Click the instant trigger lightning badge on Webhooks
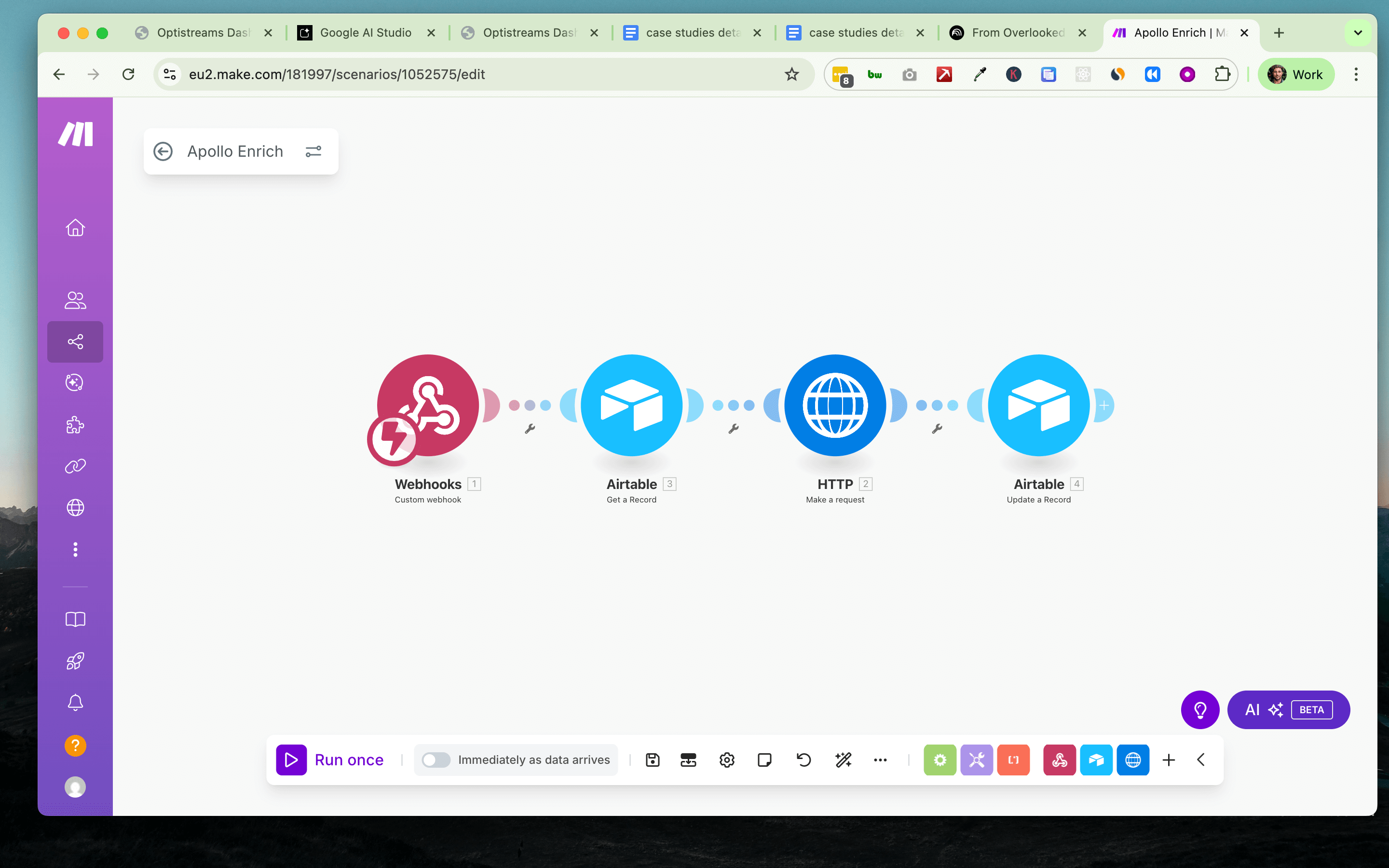 click(x=393, y=440)
